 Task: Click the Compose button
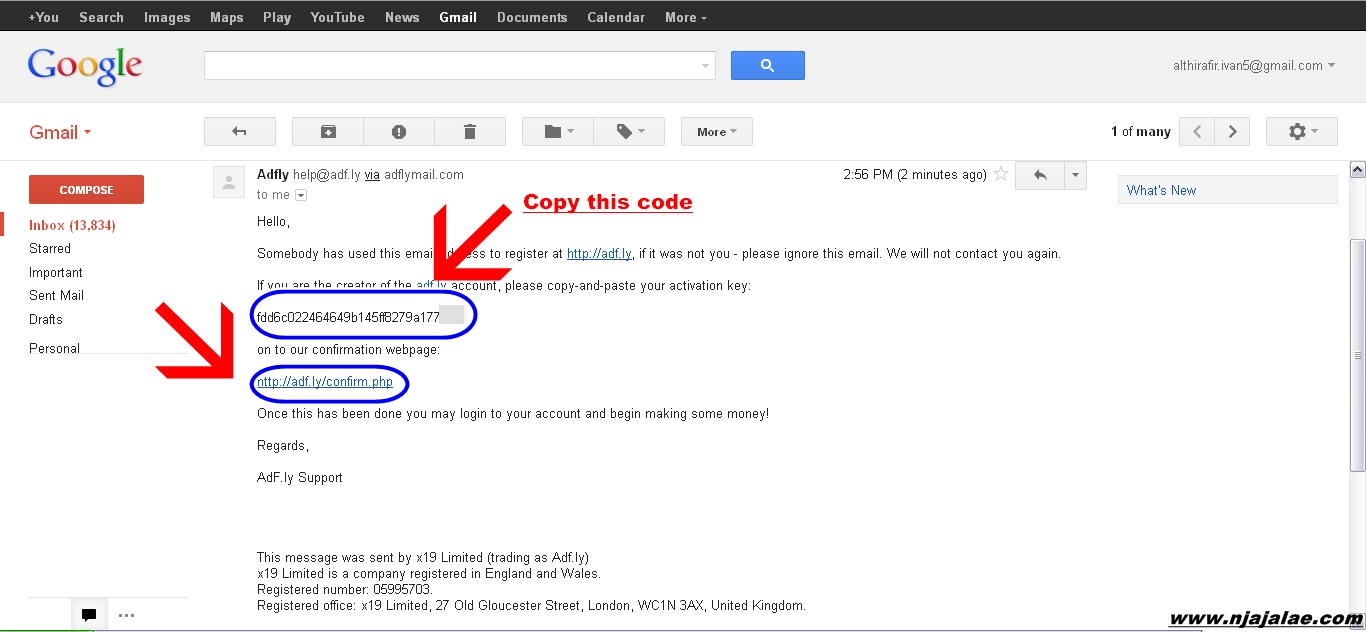(86, 190)
